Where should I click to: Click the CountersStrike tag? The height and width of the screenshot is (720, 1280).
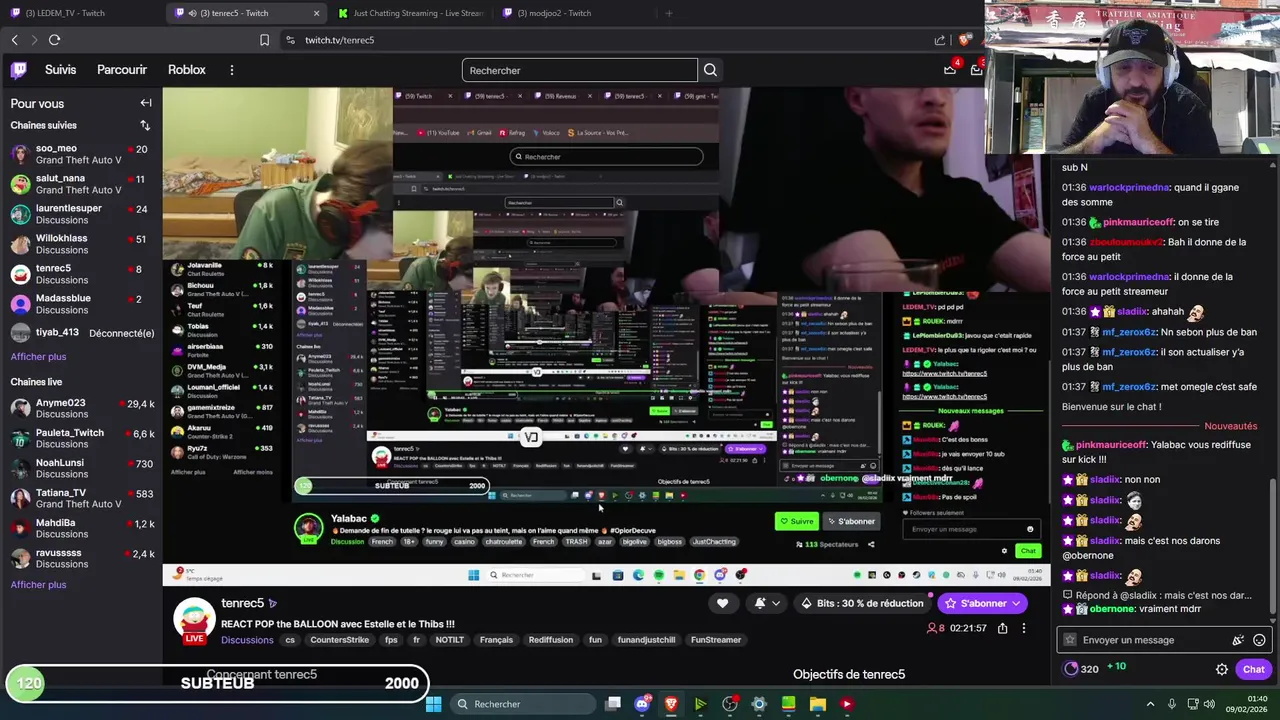click(x=340, y=640)
